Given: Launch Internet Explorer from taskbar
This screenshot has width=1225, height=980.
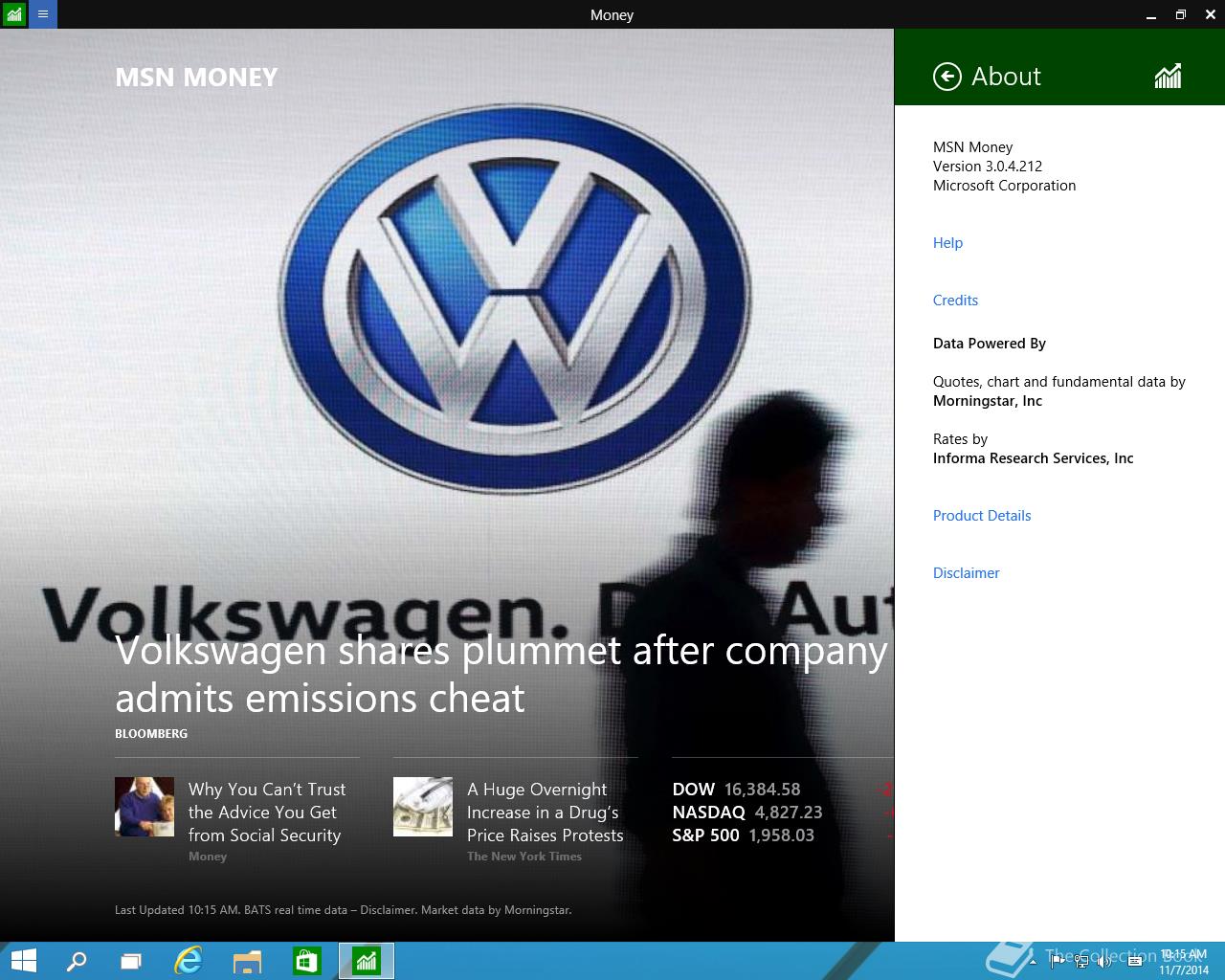Looking at the screenshot, I should click(189, 961).
